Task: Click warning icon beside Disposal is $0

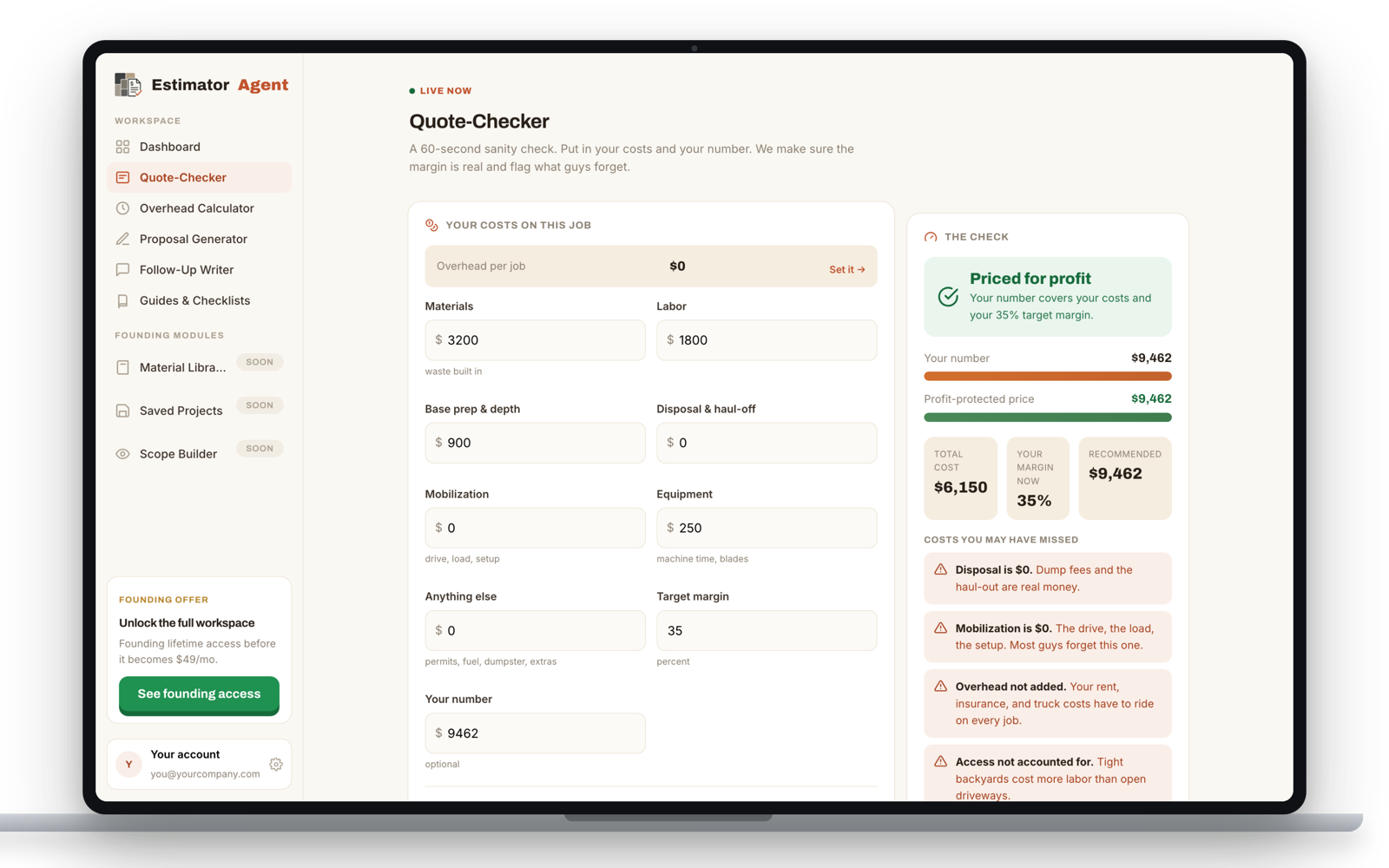Action: [940, 569]
